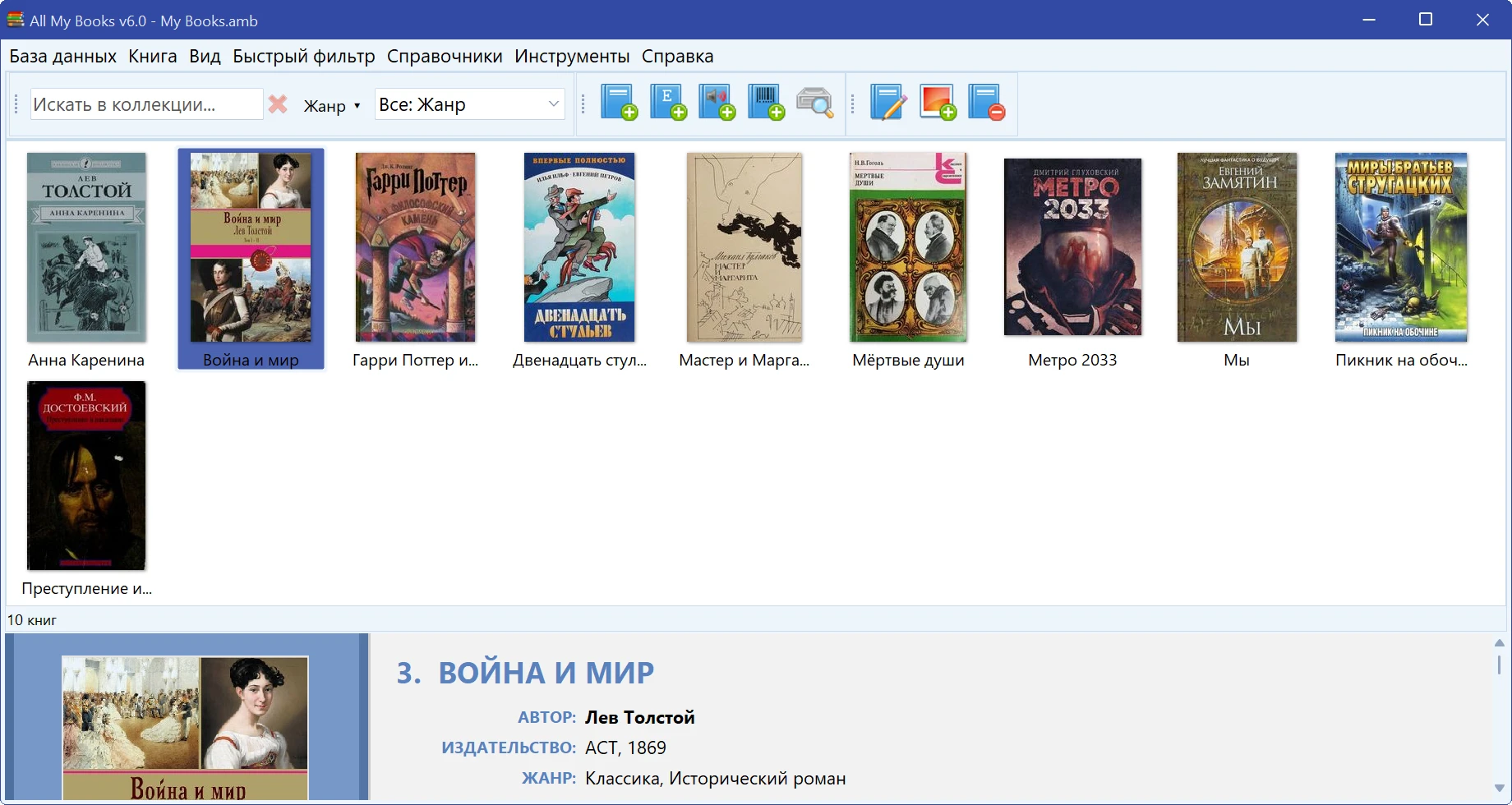Click the Add e-book icon
1512x805 pixels.
coord(668,103)
